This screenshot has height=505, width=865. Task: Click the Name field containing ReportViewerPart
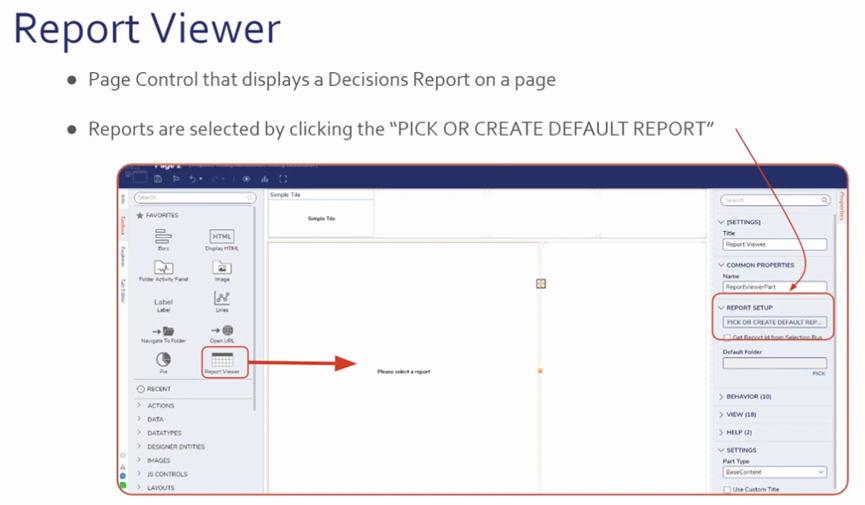coord(775,287)
